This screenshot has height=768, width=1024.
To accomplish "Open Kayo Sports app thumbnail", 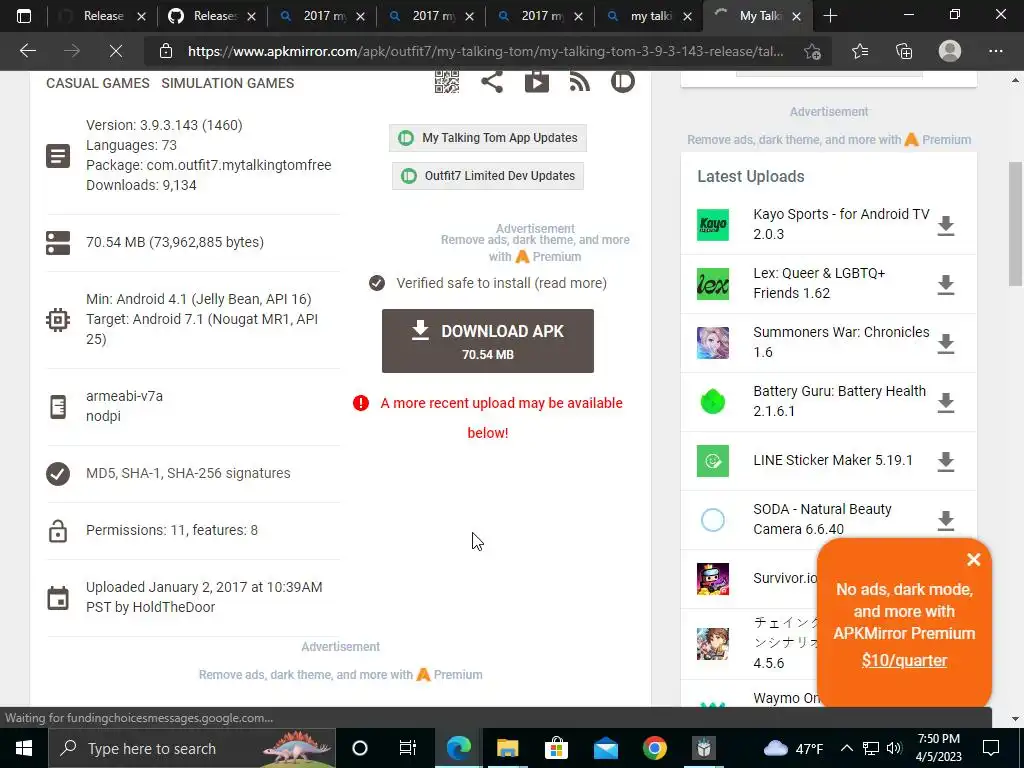I will (712, 225).
